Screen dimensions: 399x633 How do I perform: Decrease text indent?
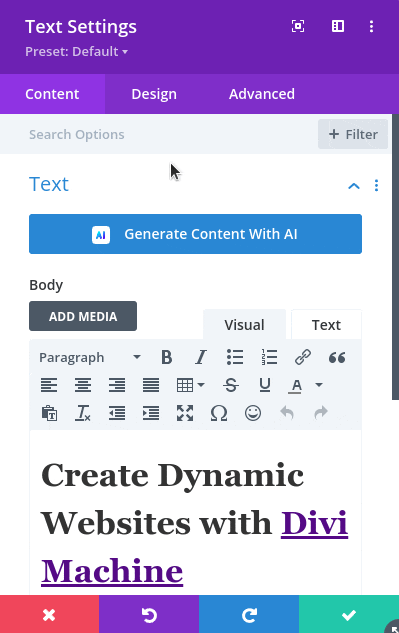tap(117, 413)
